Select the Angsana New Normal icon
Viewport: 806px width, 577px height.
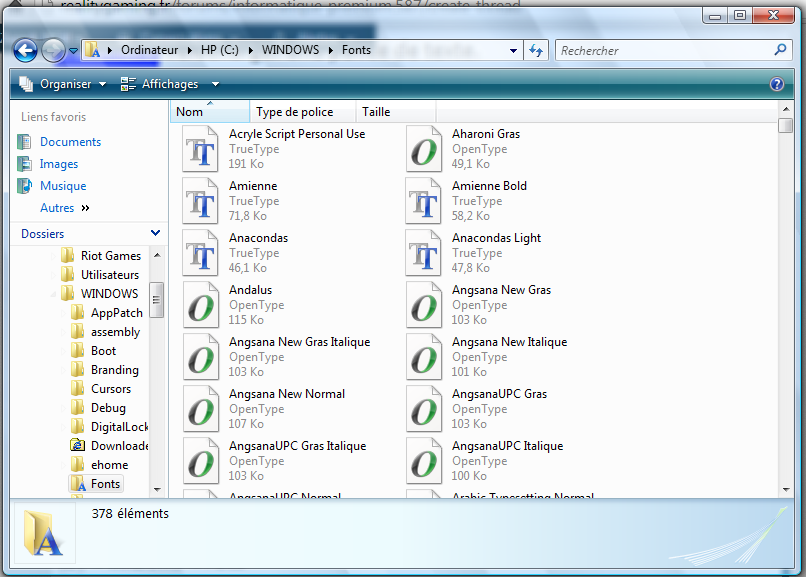201,409
